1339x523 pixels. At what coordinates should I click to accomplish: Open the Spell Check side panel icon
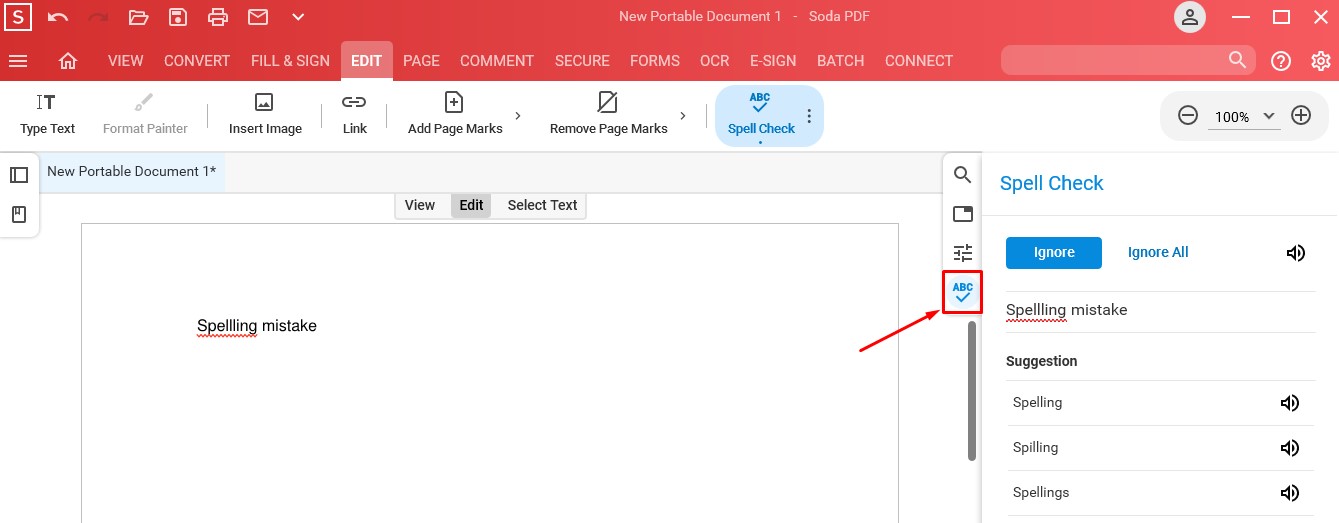point(963,292)
